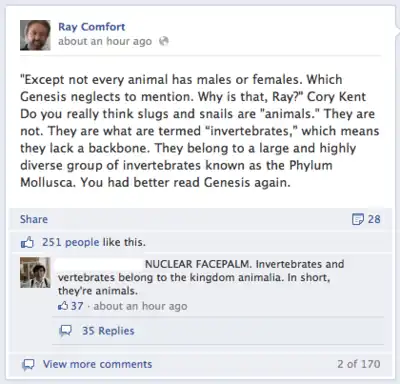Viewport: 400px width, 384px height.
Task: Click the Ray Comfort name link
Action: point(92,27)
